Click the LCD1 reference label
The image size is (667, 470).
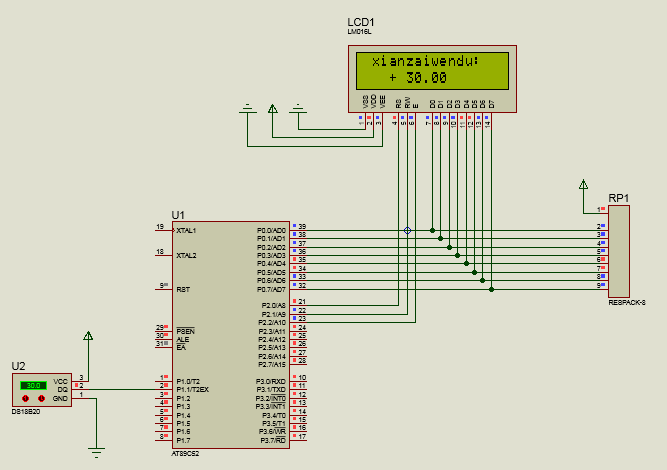click(x=360, y=22)
